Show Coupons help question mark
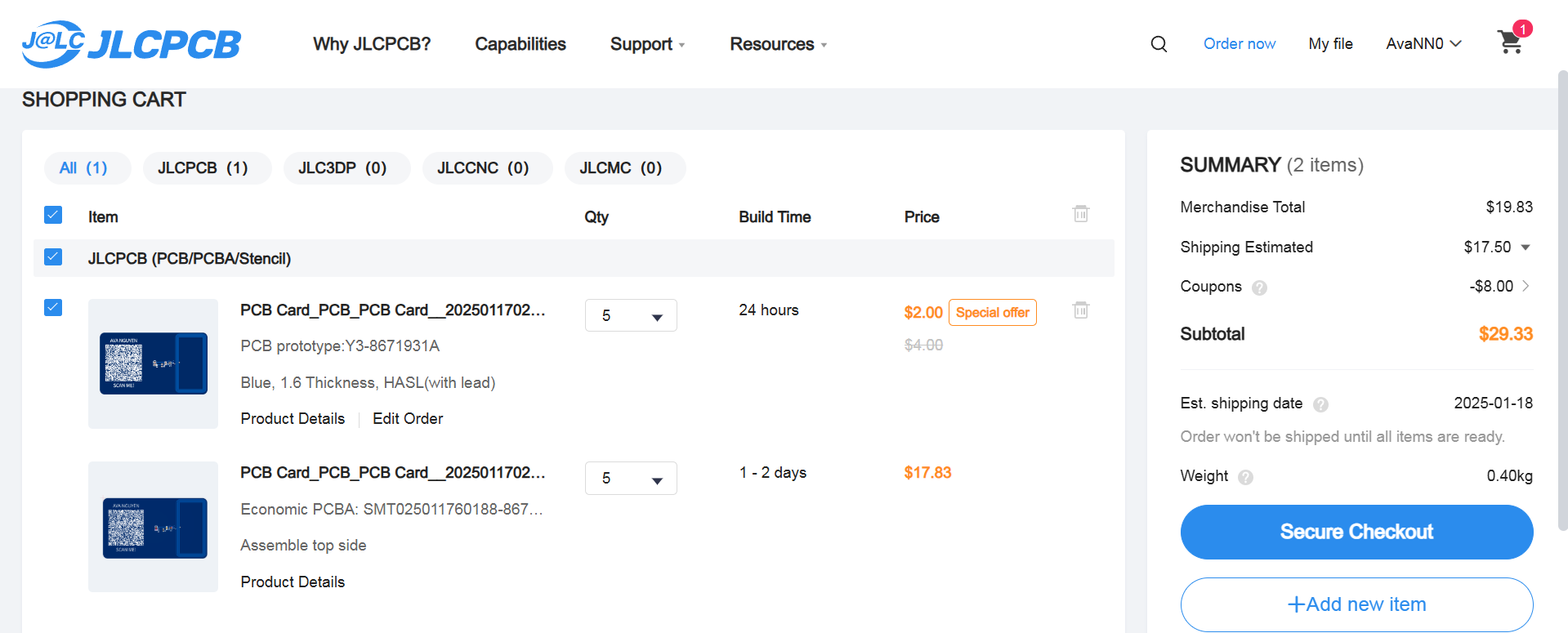This screenshot has width=1568, height=633. tap(1259, 288)
